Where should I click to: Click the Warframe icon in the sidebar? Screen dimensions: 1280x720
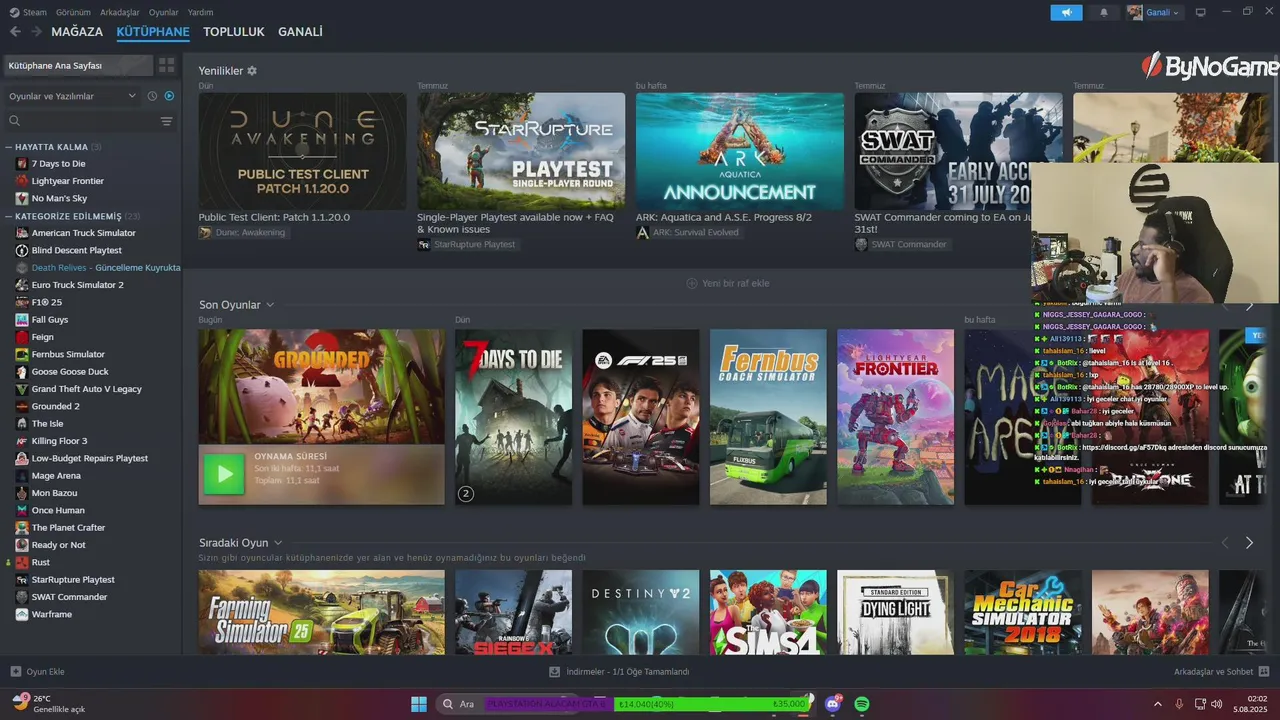pyautogui.click(x=22, y=614)
